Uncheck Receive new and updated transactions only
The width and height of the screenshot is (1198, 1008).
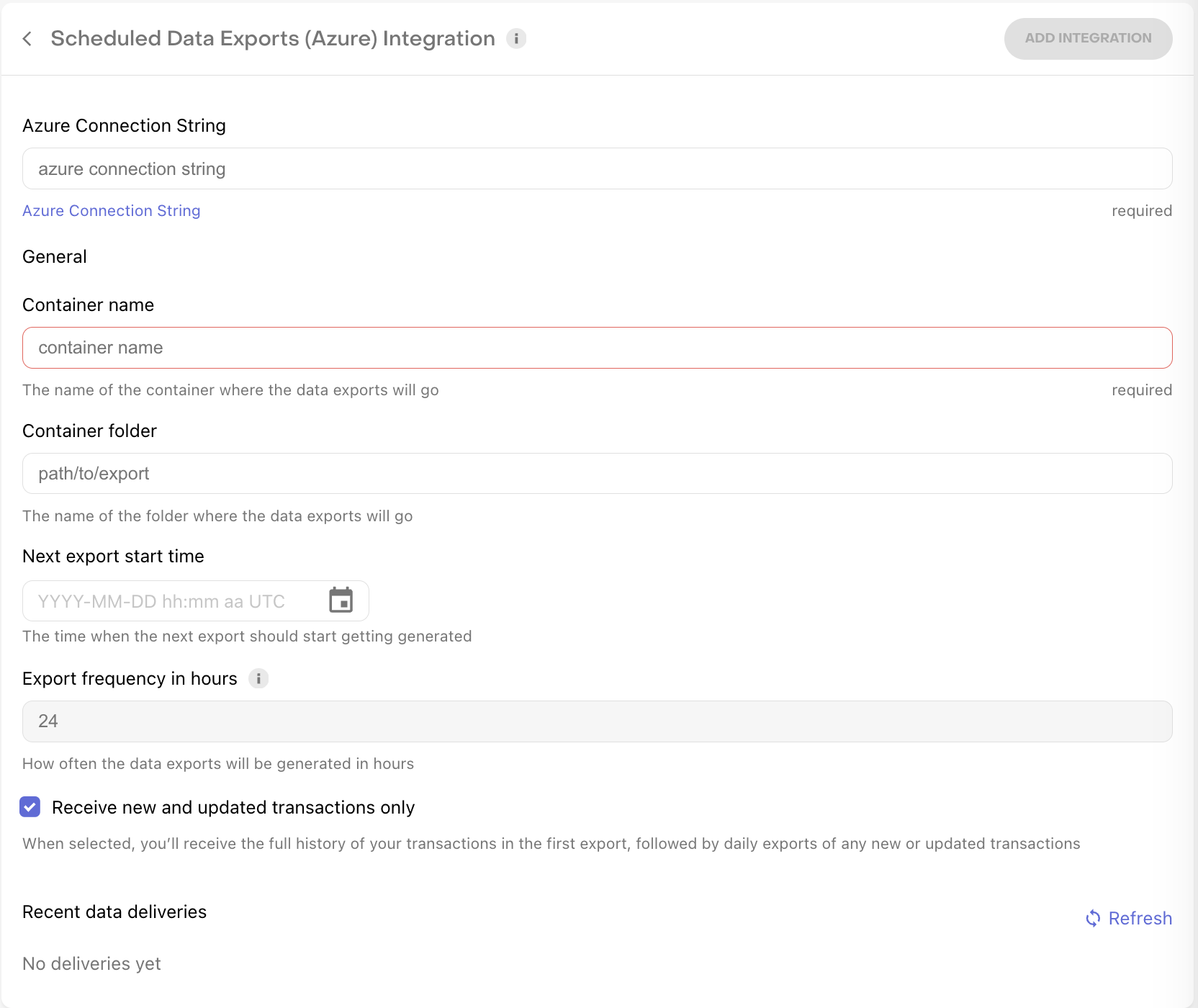(x=30, y=807)
